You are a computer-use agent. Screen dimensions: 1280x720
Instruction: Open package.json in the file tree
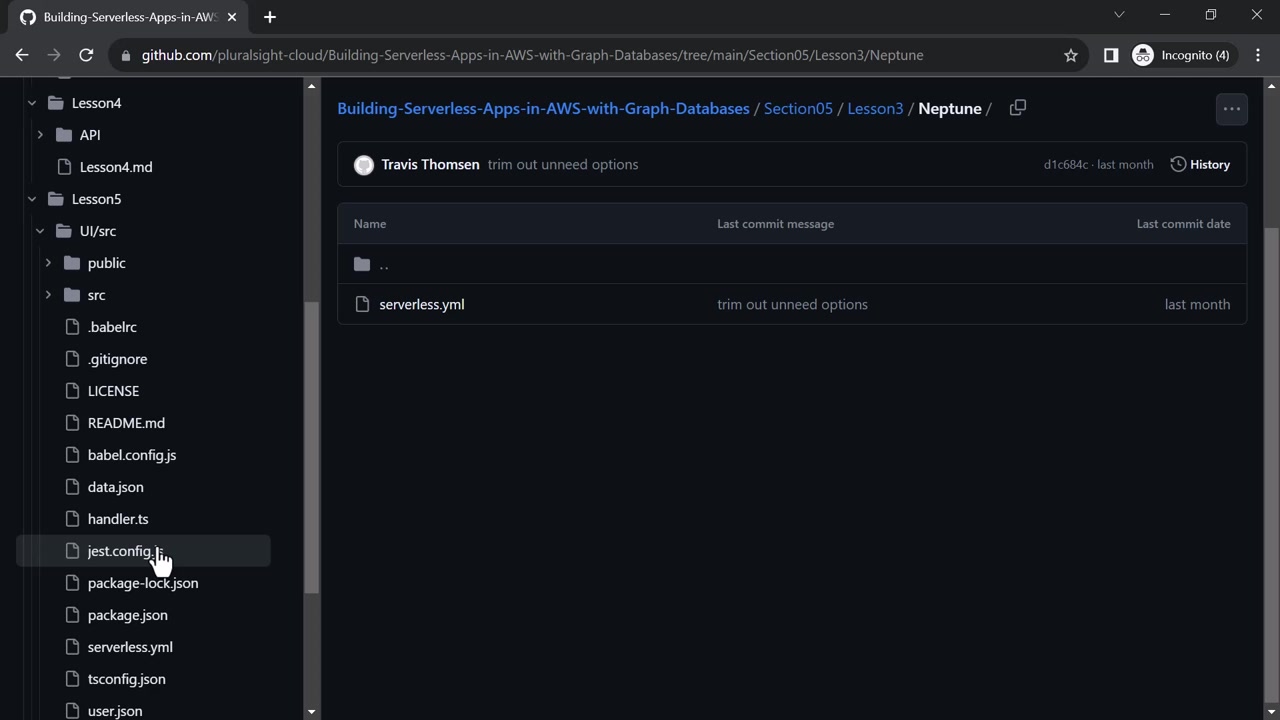[128, 615]
